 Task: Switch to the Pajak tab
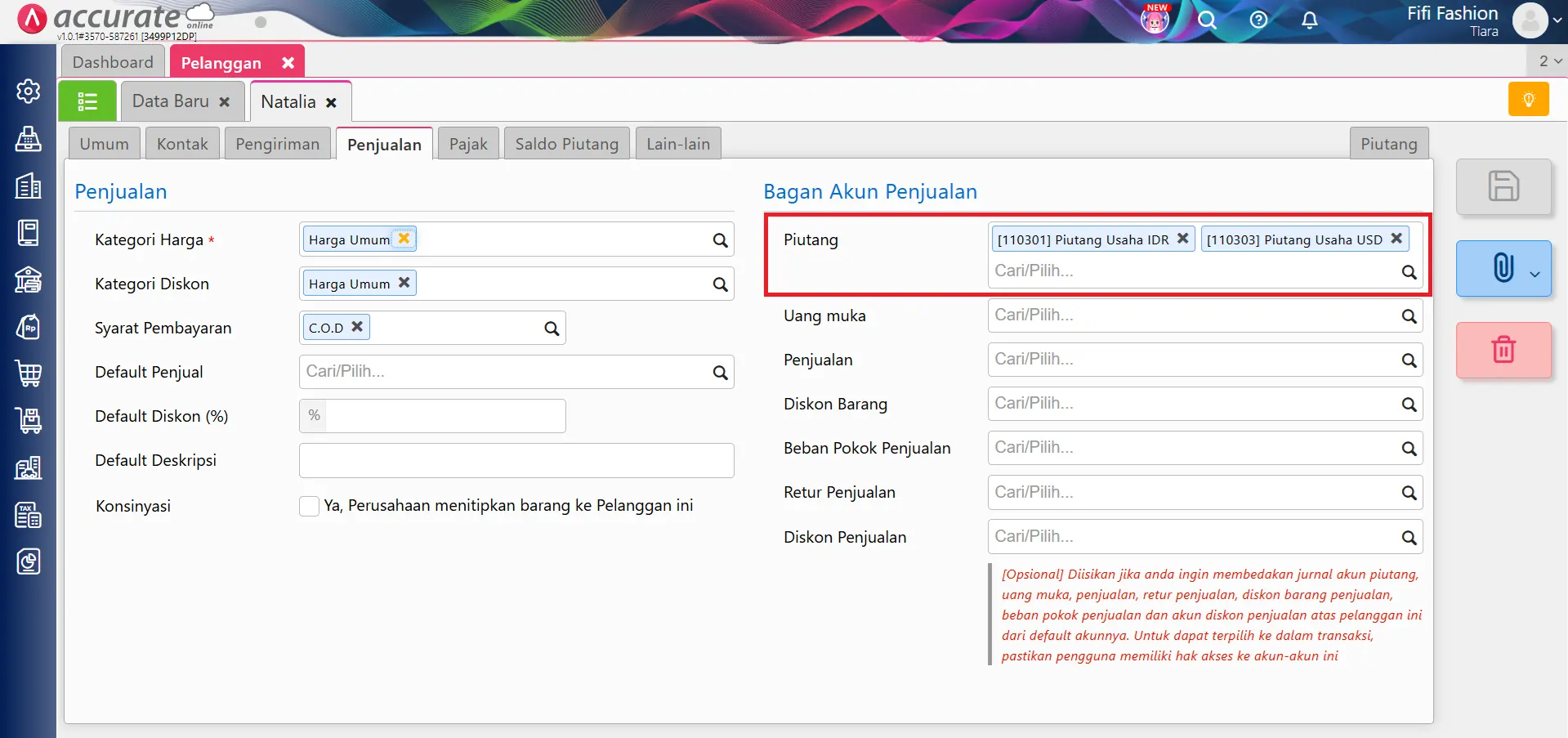tap(467, 143)
